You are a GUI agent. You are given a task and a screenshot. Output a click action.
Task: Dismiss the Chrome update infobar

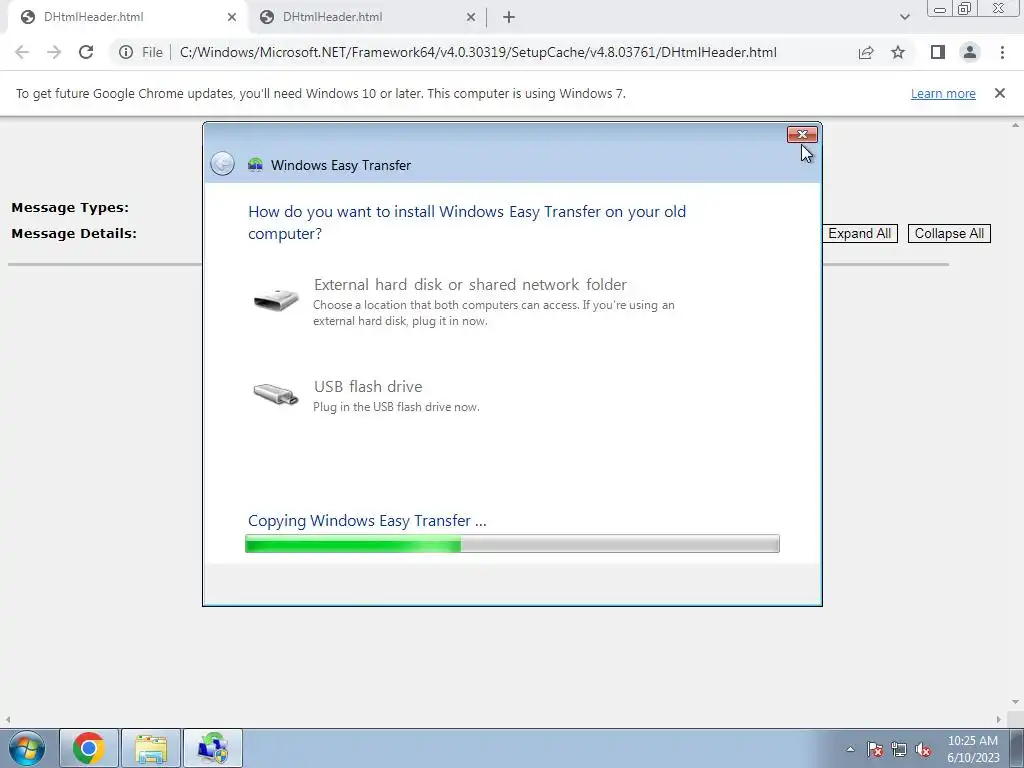click(x=1000, y=93)
